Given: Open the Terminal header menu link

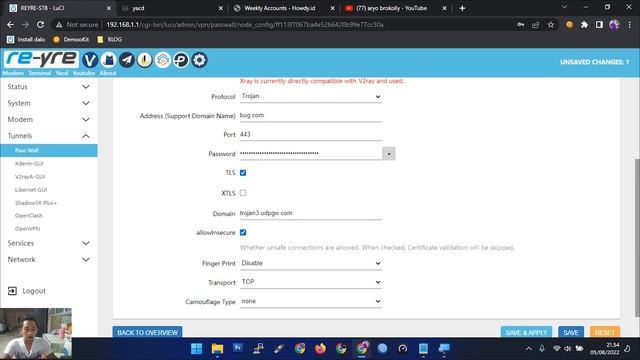Looking at the screenshot, I should tap(40, 73).
